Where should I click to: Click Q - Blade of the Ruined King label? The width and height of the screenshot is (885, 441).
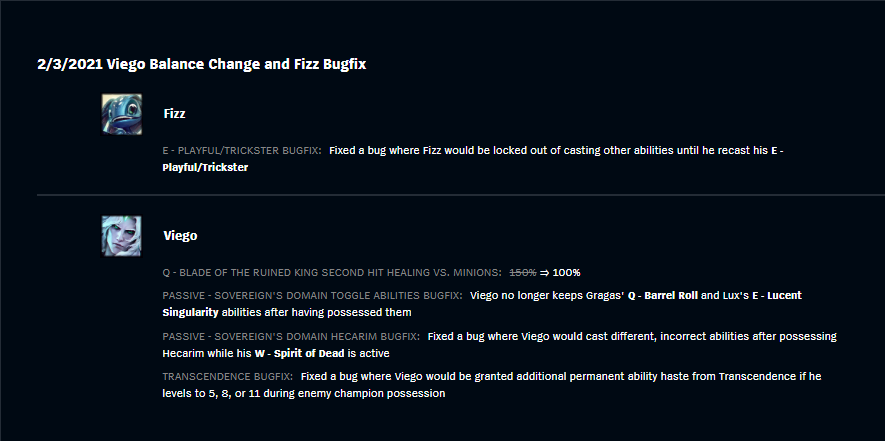(332, 273)
